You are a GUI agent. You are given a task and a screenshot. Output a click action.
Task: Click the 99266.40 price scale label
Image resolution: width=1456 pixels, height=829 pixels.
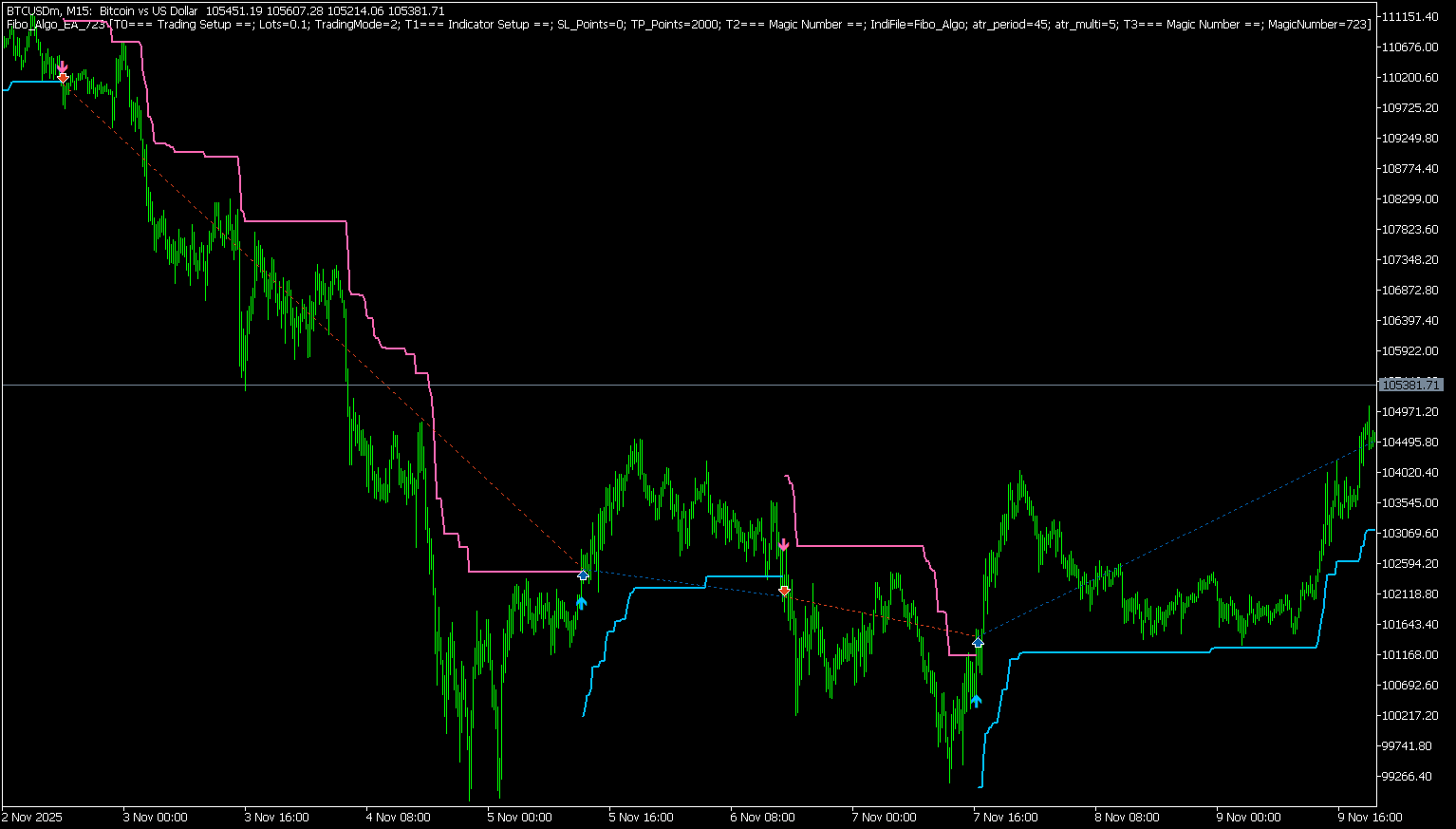pyautogui.click(x=1408, y=776)
